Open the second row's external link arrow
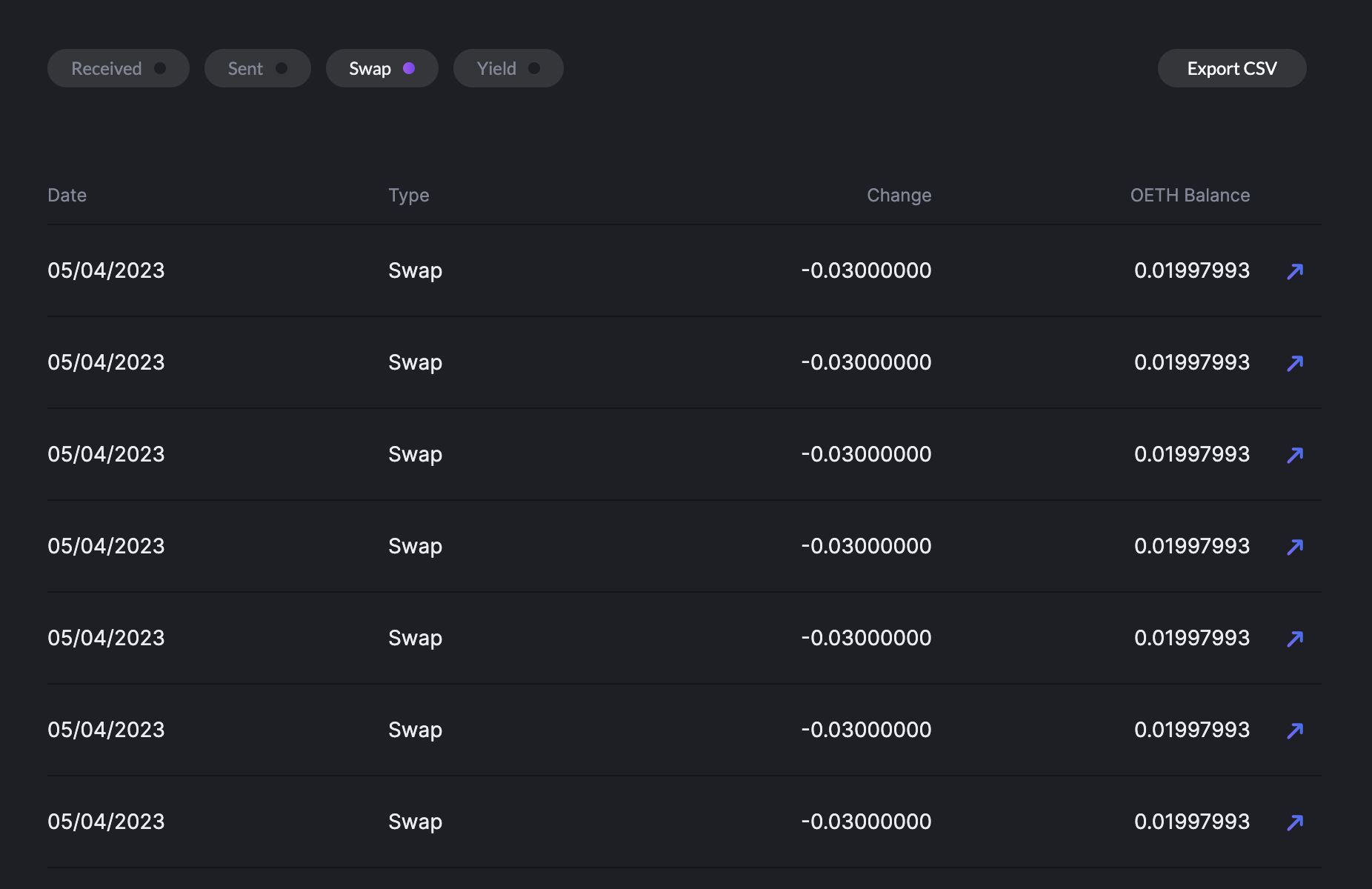 point(1295,363)
